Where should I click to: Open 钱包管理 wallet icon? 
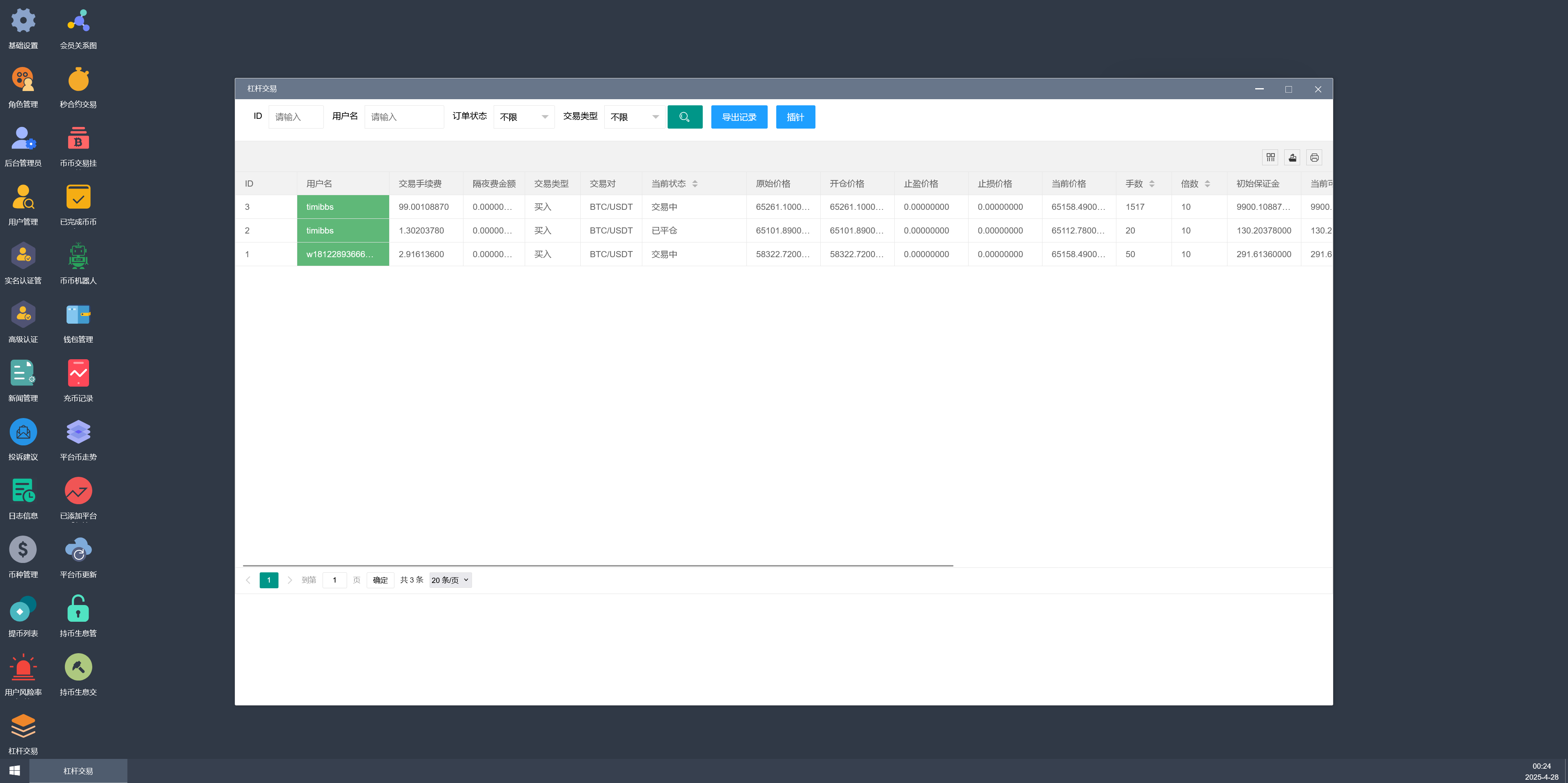[78, 315]
